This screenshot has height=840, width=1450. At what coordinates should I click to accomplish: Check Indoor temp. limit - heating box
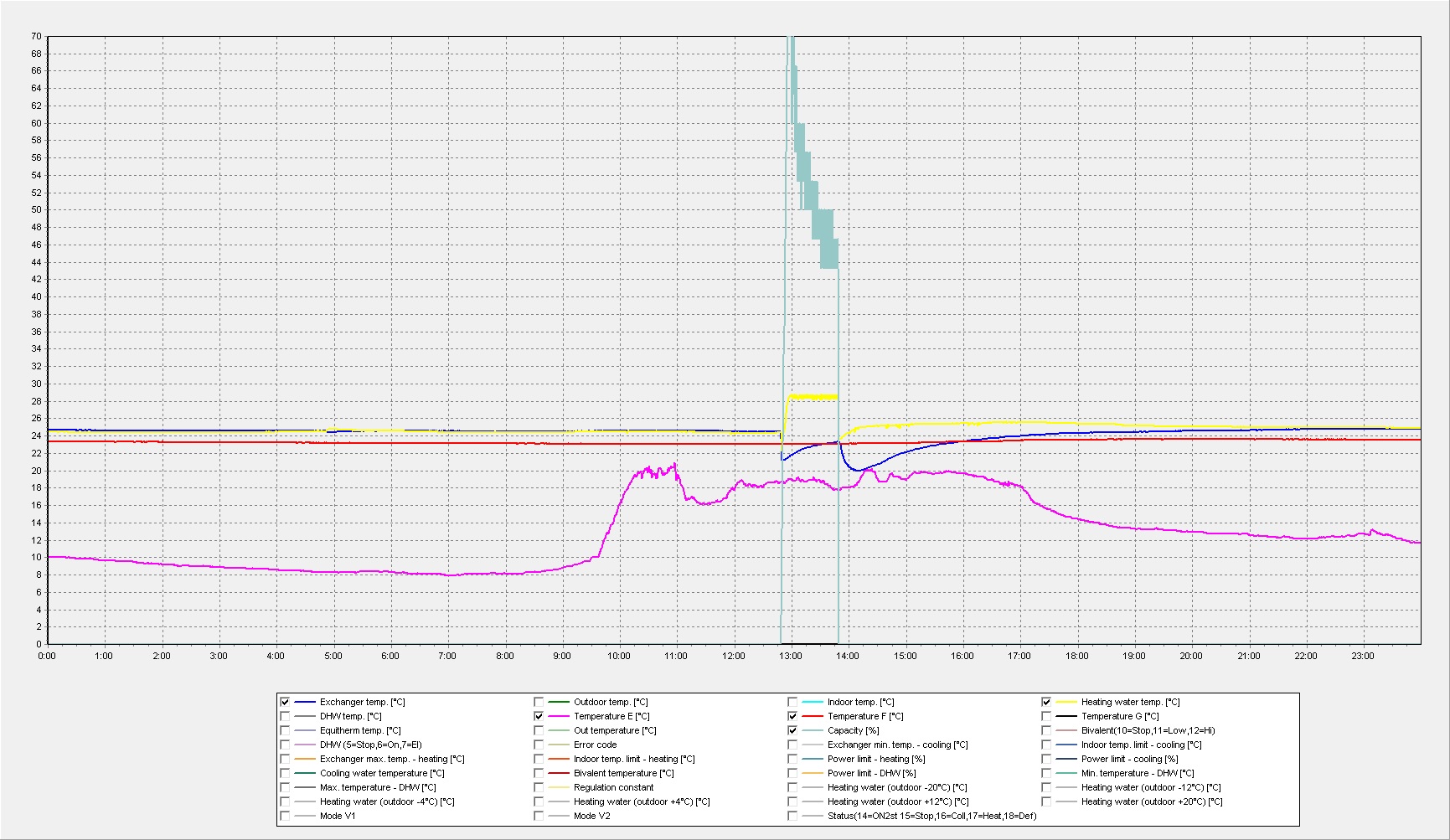pos(539,759)
